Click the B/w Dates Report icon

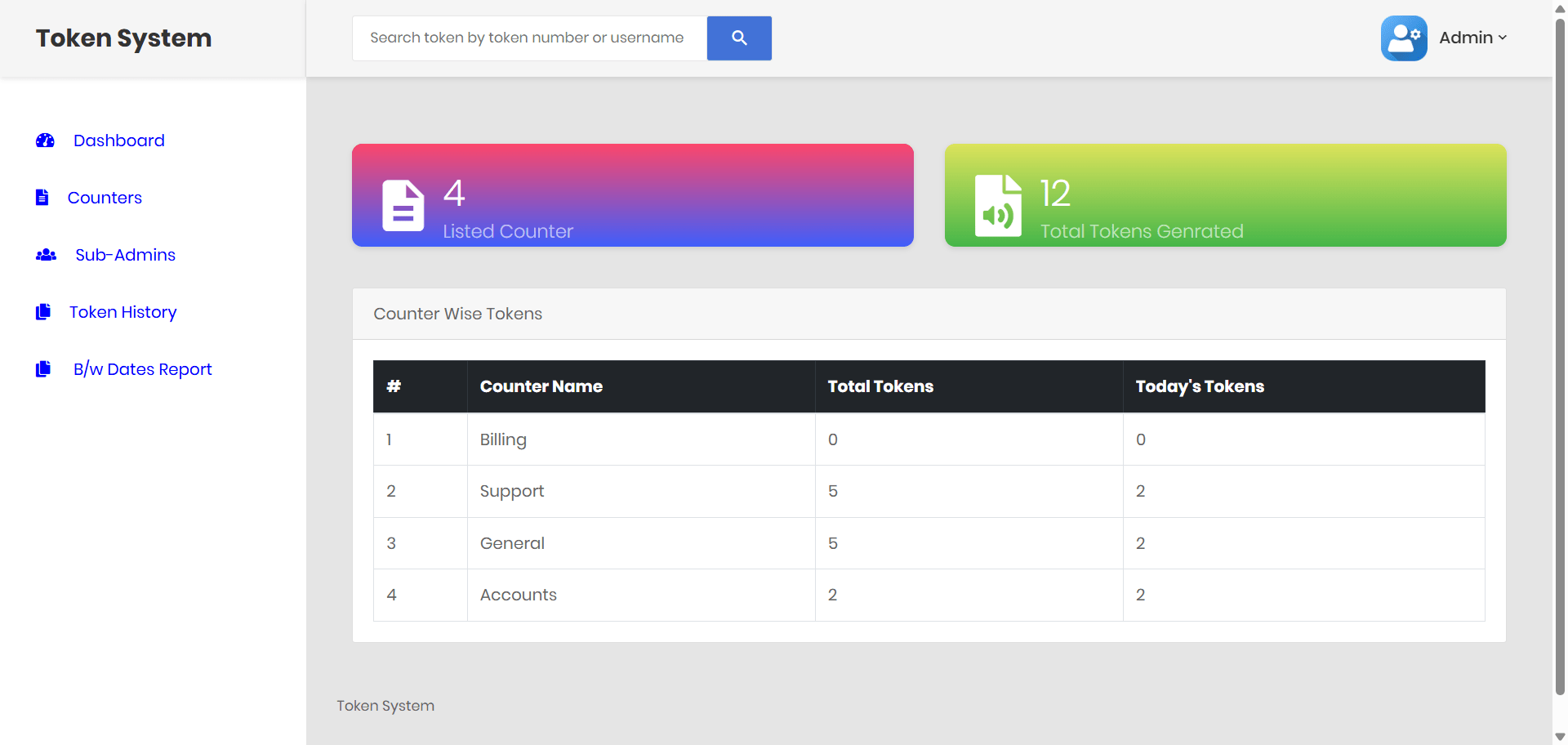point(43,368)
